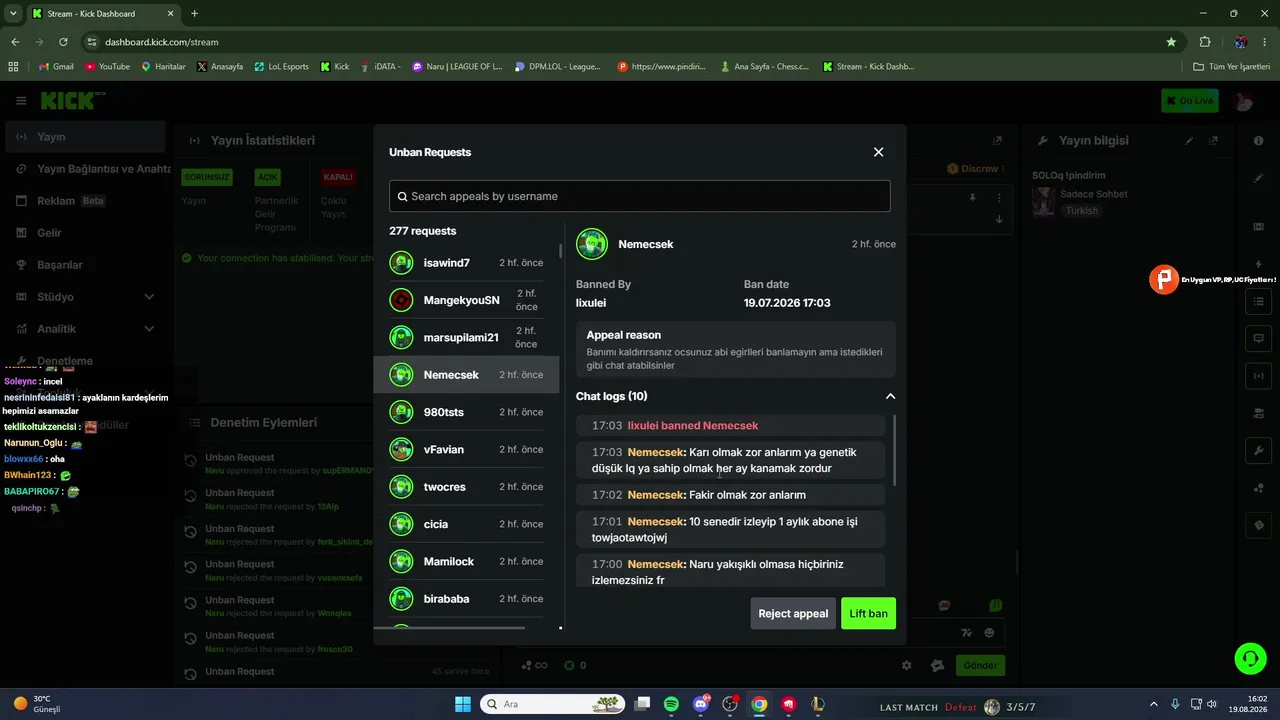
Task: Toggle the hamburger sidebar menu
Action: point(21,100)
